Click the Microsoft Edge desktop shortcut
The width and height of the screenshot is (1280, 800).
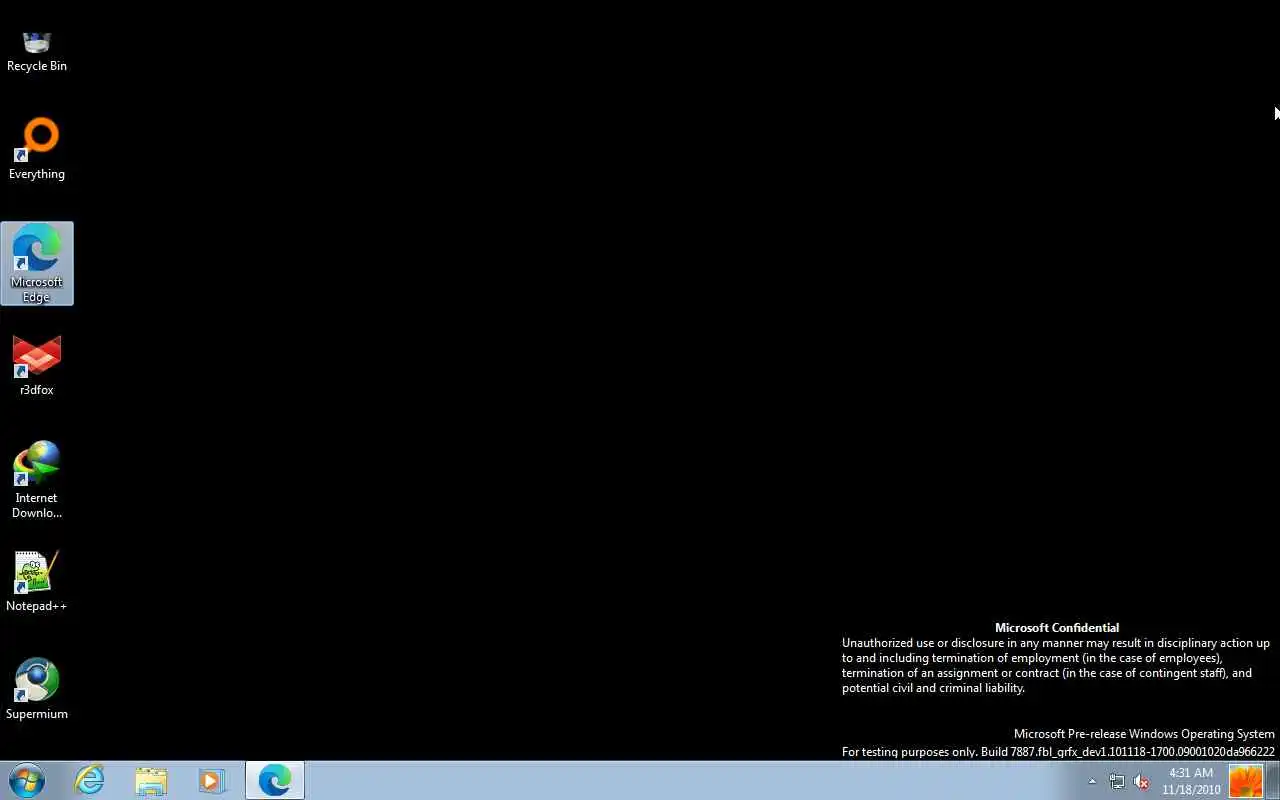pos(37,263)
